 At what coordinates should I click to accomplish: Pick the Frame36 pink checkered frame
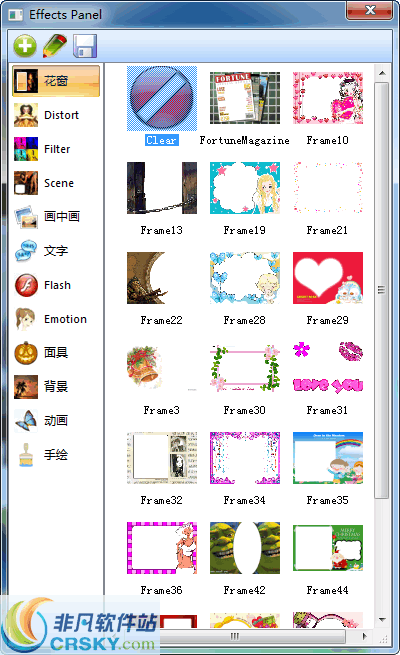[162, 548]
